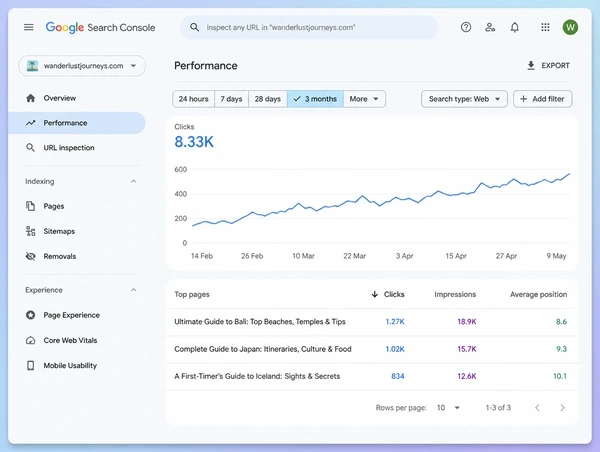Go to next page of table rows
This screenshot has width=600, height=452.
pyautogui.click(x=562, y=408)
